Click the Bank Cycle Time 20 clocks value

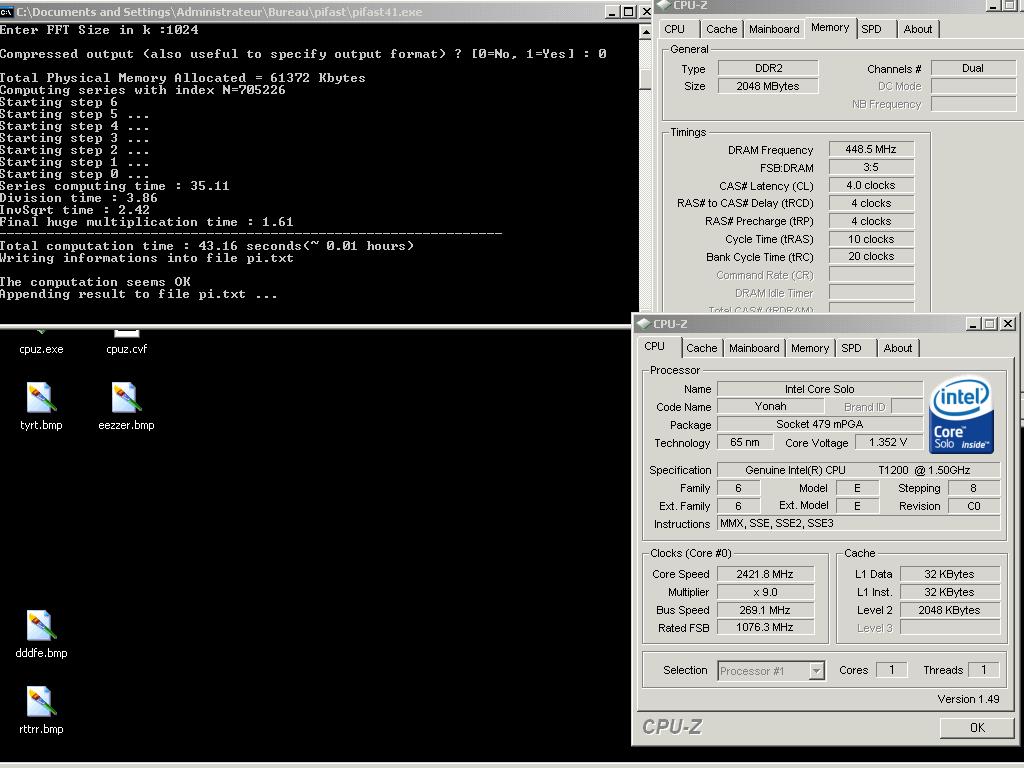871,256
